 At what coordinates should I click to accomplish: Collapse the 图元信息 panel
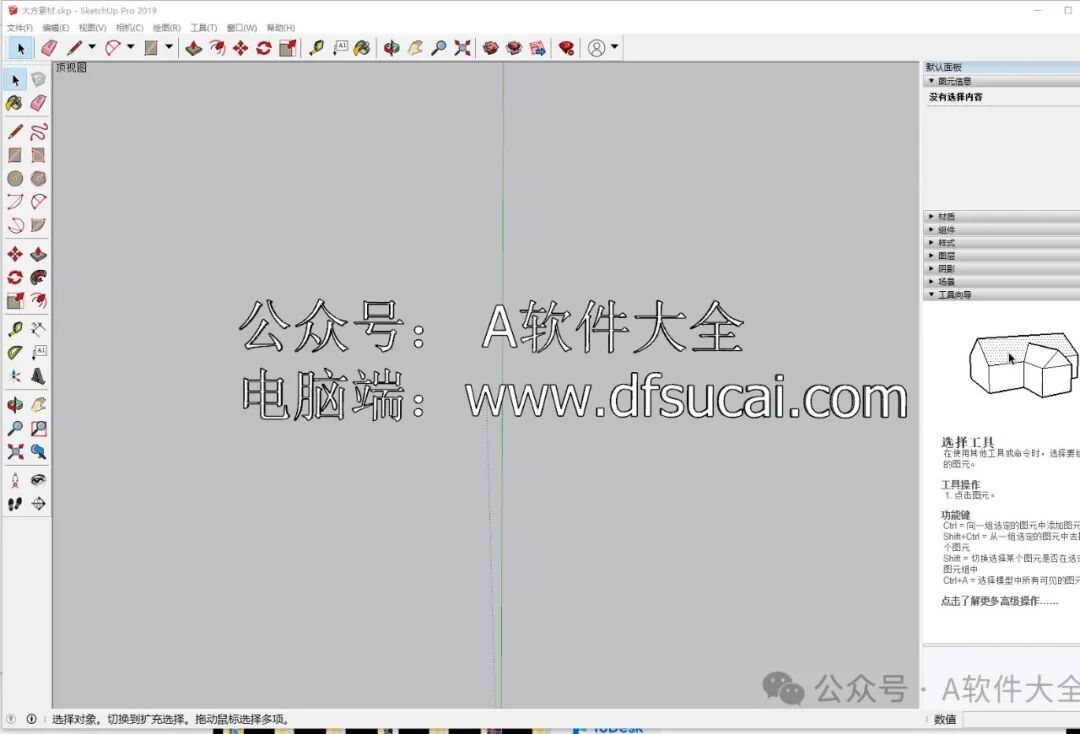pos(932,80)
